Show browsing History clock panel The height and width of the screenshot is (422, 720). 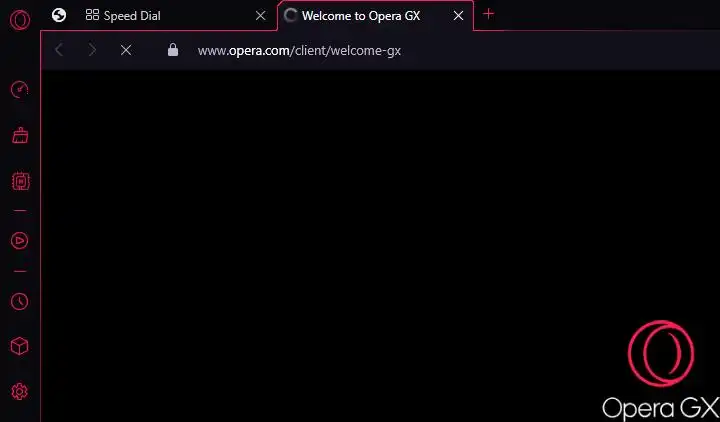pyautogui.click(x=19, y=301)
